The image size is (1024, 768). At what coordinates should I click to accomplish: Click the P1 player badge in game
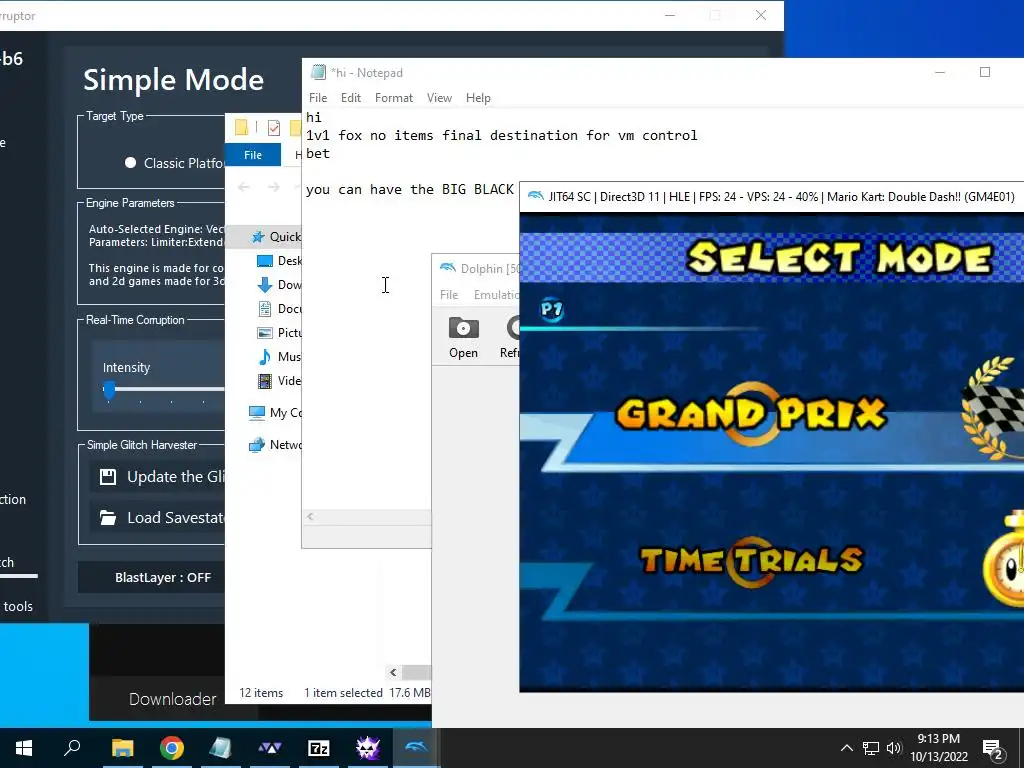tap(552, 309)
